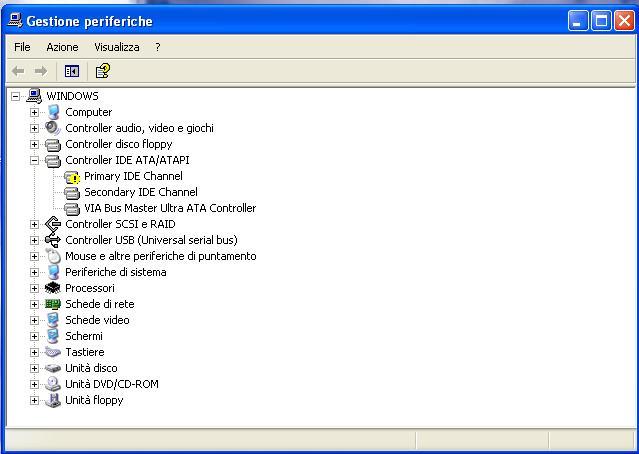Expand the Computer node
The height and width of the screenshot is (454, 639).
(x=34, y=112)
